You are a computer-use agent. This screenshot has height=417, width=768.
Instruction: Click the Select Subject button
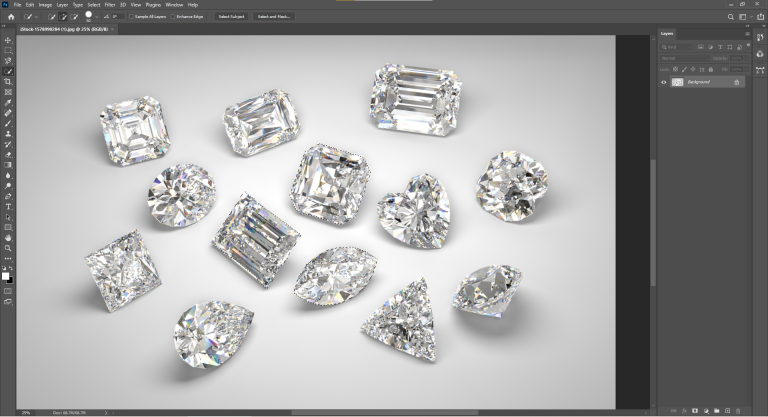[x=231, y=17]
